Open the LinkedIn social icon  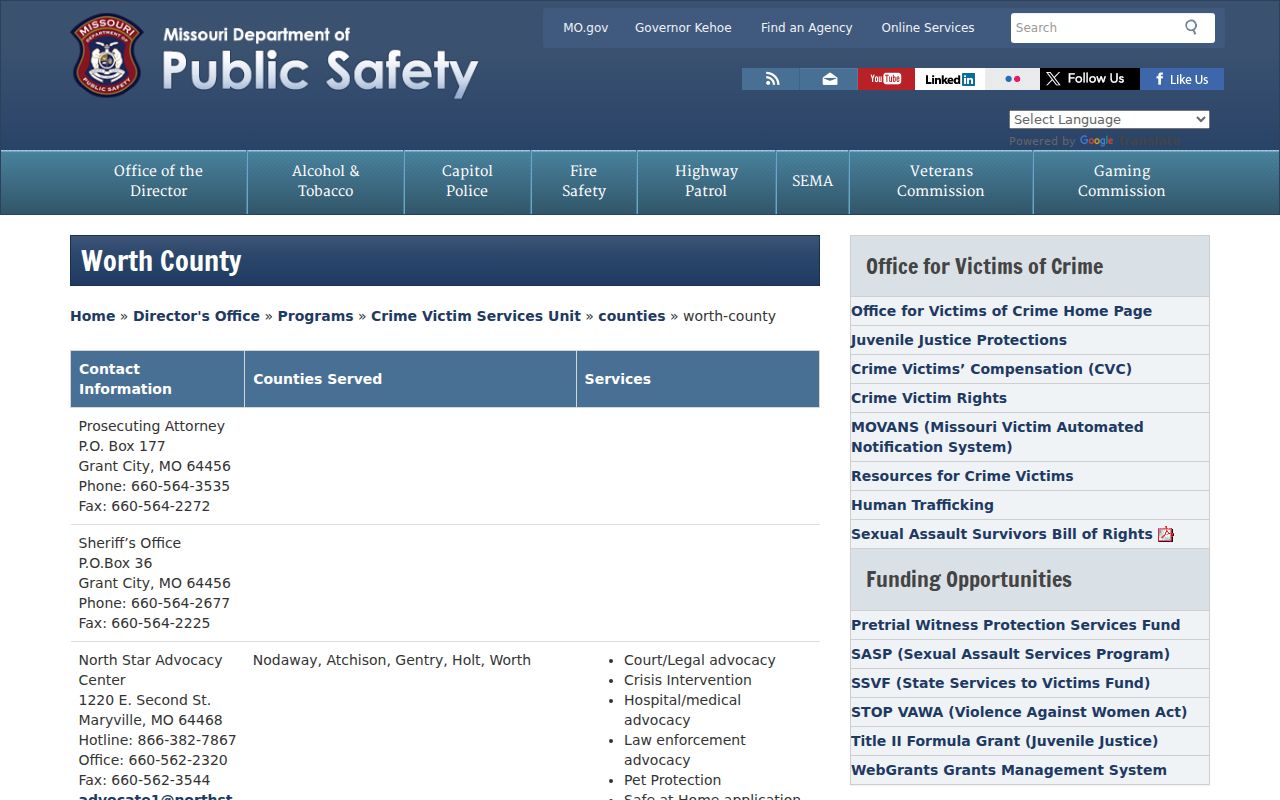point(949,79)
